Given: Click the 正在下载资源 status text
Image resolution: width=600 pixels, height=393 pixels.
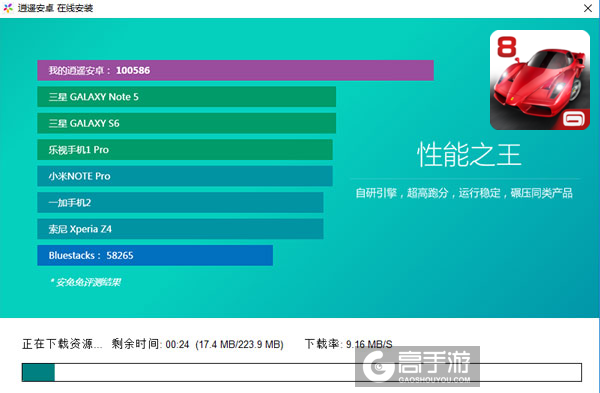Looking at the screenshot, I should click(62, 344).
